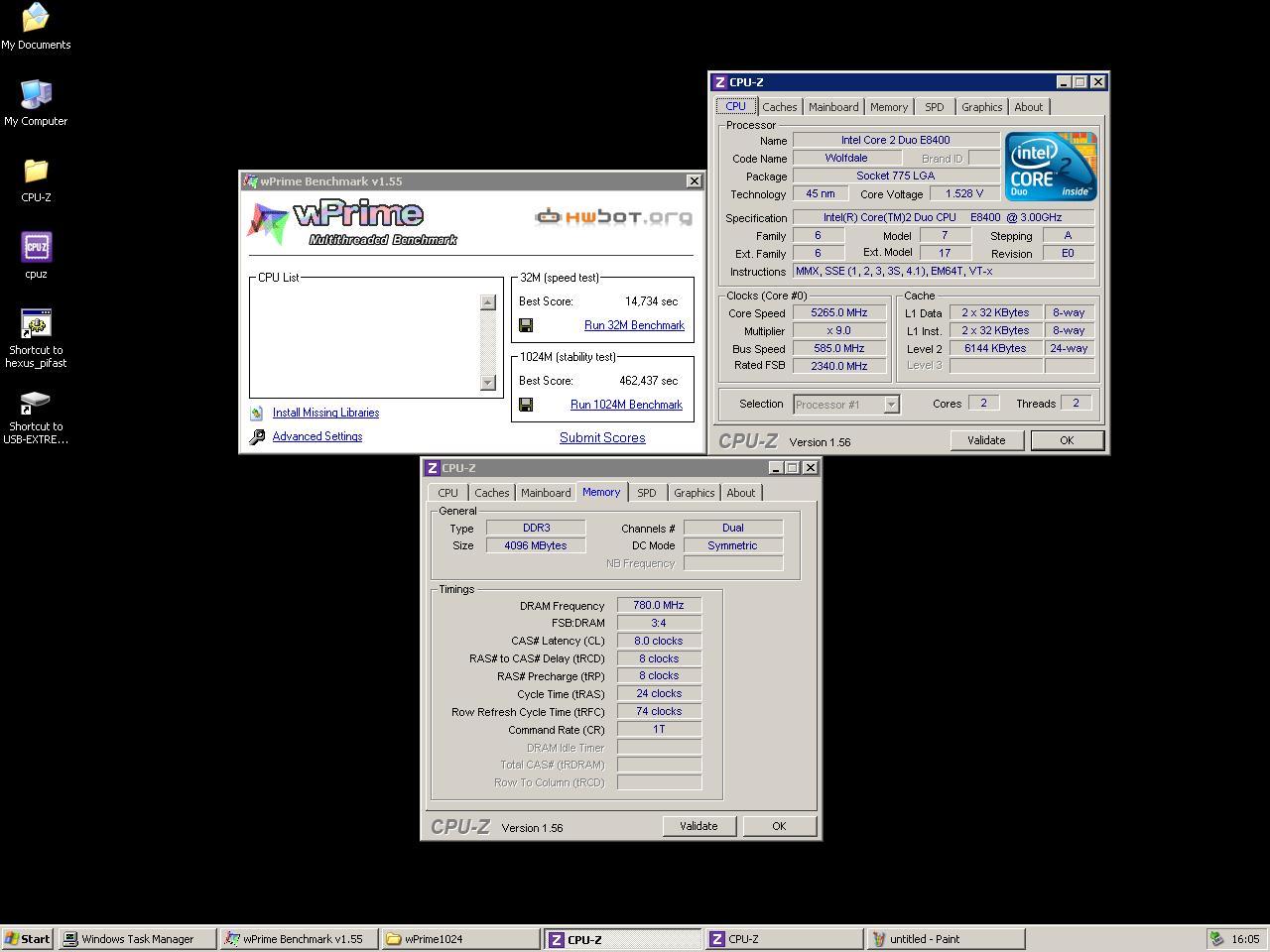Screen dimensions: 1270x952
Task: Select Caches tab in top CPU-Z window
Action: pos(779,107)
